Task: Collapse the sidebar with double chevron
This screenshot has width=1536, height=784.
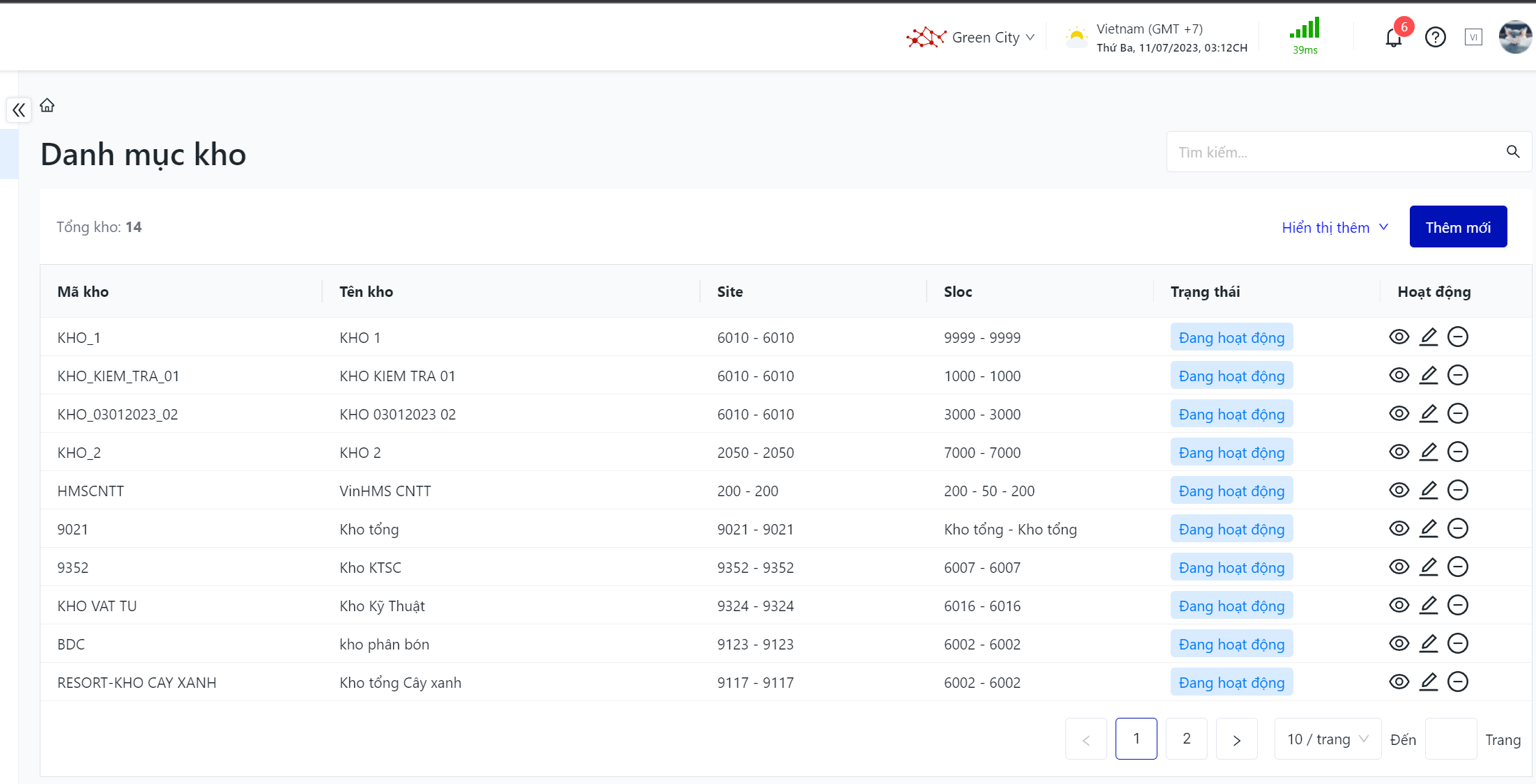Action: (19, 109)
